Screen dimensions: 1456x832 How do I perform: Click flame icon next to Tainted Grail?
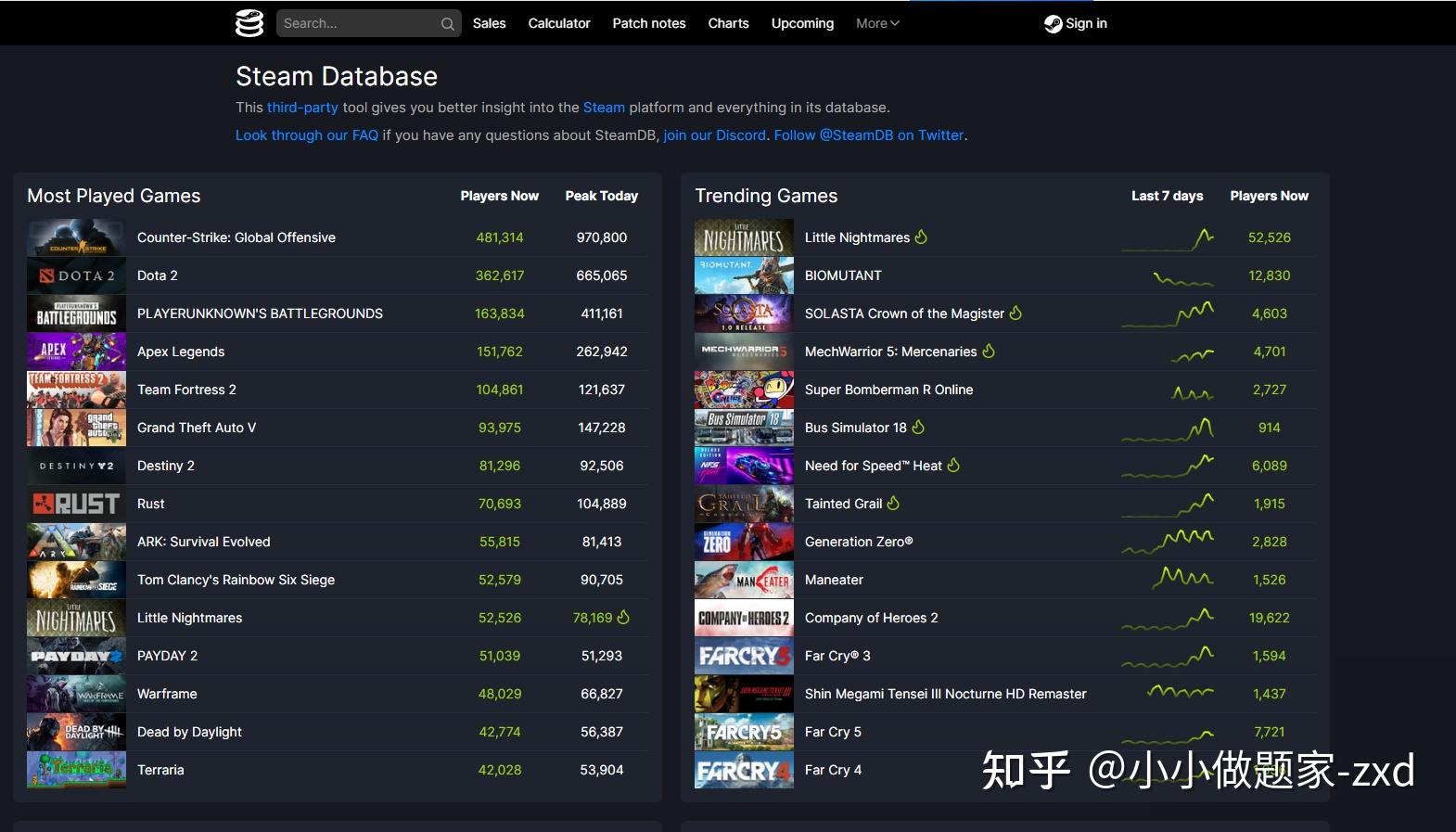pyautogui.click(x=893, y=503)
